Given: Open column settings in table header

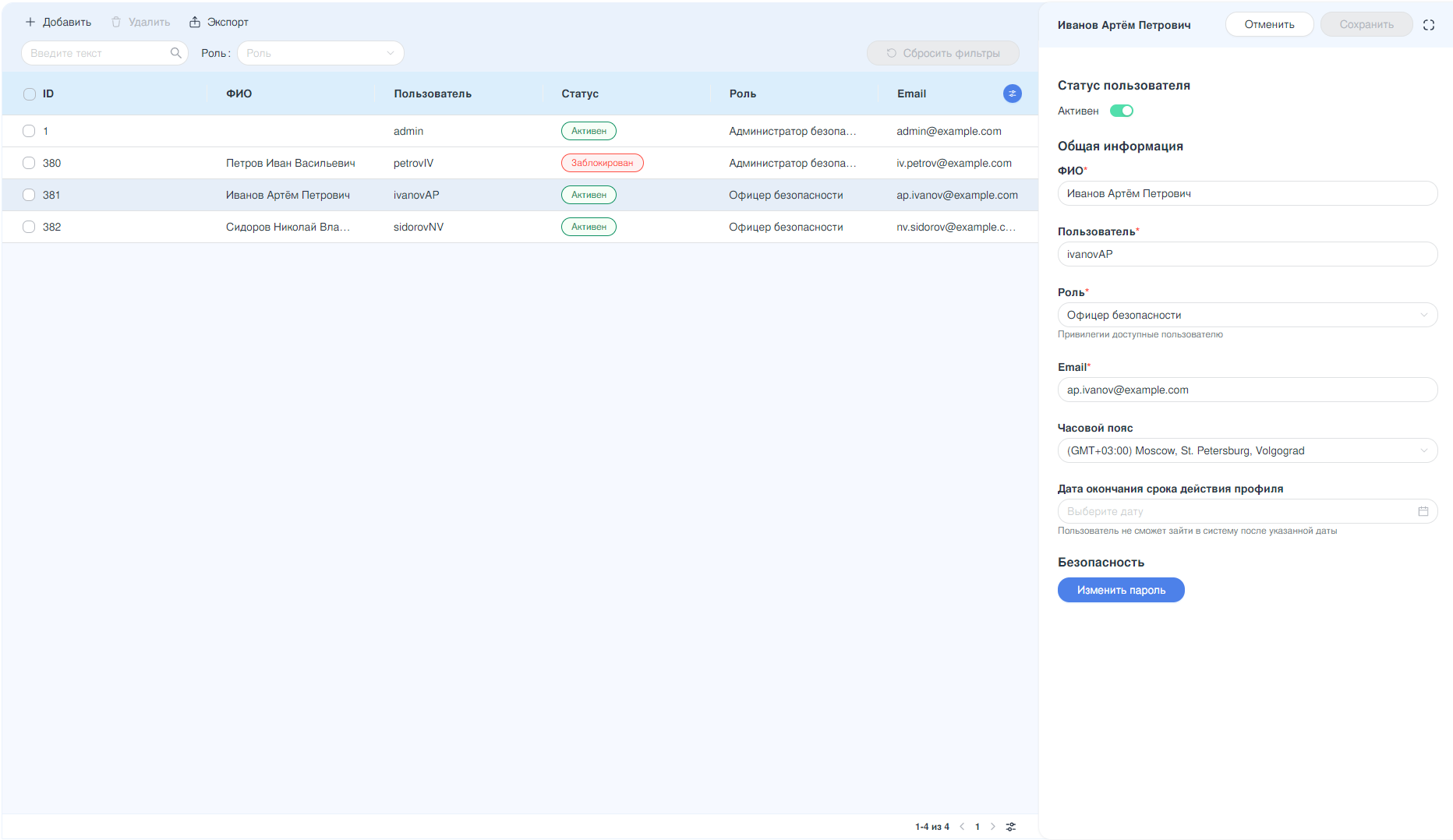Looking at the screenshot, I should (1012, 94).
